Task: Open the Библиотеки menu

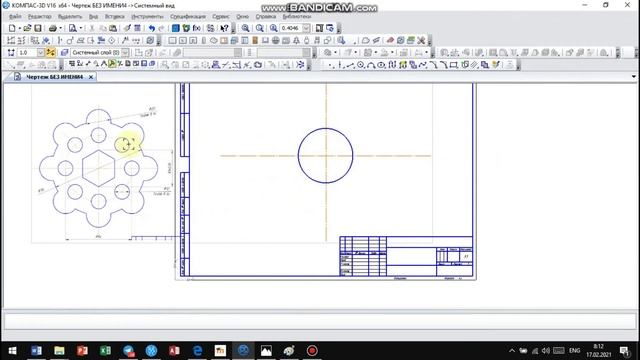Action: pos(297,17)
